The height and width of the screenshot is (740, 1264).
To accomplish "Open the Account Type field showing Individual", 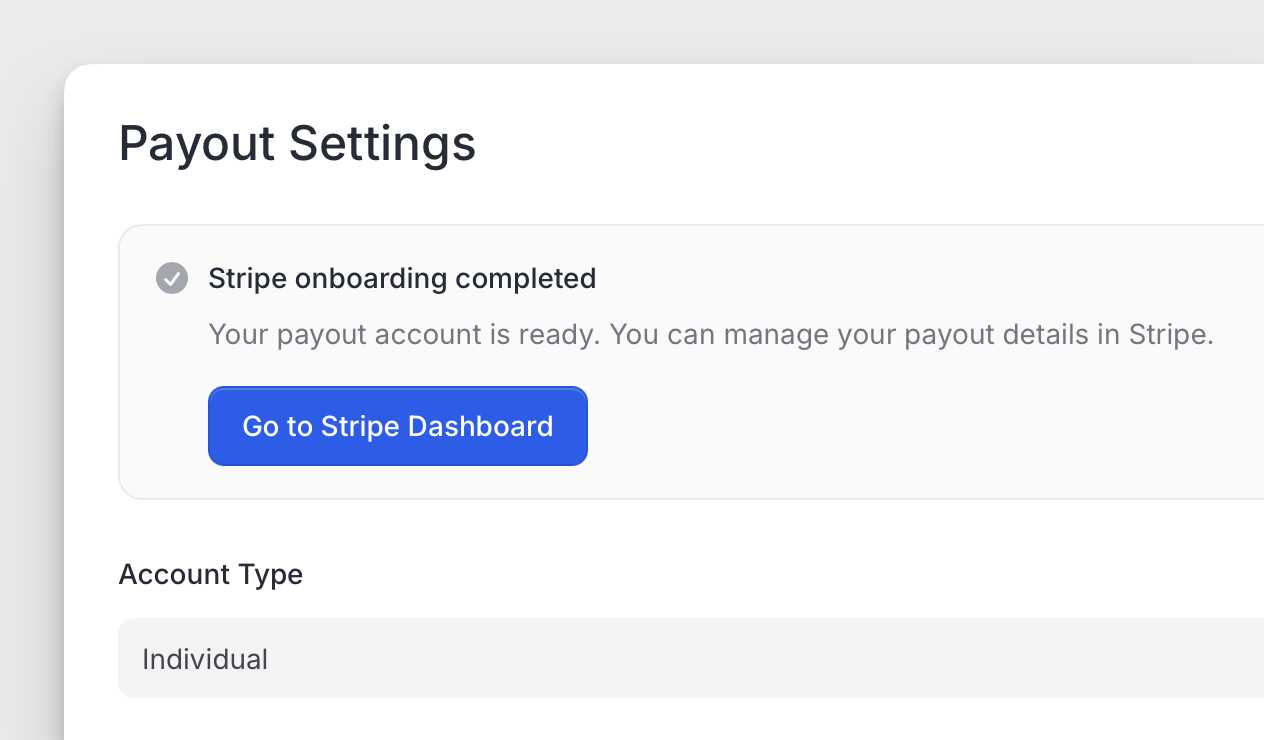I will pyautogui.click(x=690, y=658).
